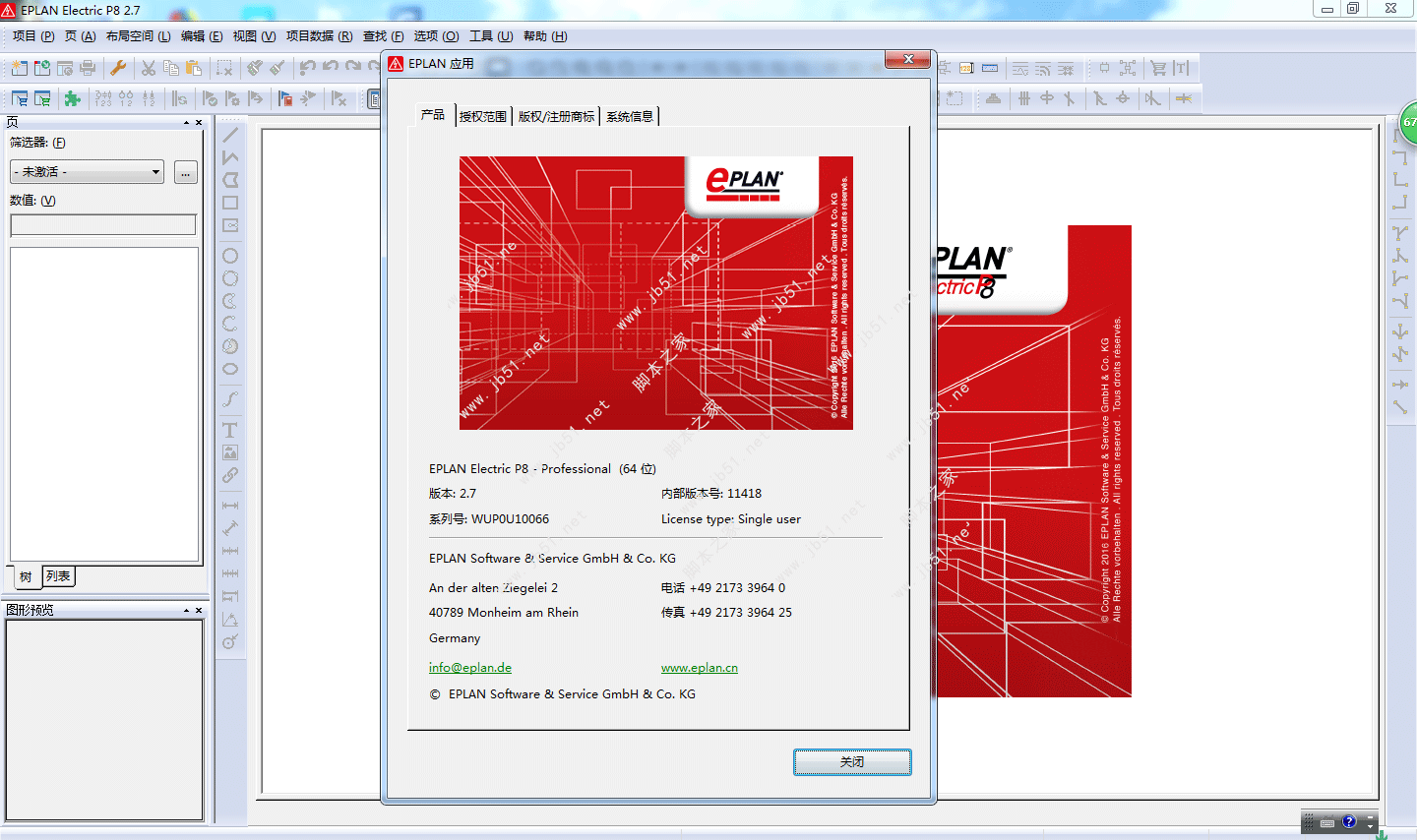This screenshot has width=1417, height=840.
Task: Open the 项目 (P) menu
Action: (33, 36)
